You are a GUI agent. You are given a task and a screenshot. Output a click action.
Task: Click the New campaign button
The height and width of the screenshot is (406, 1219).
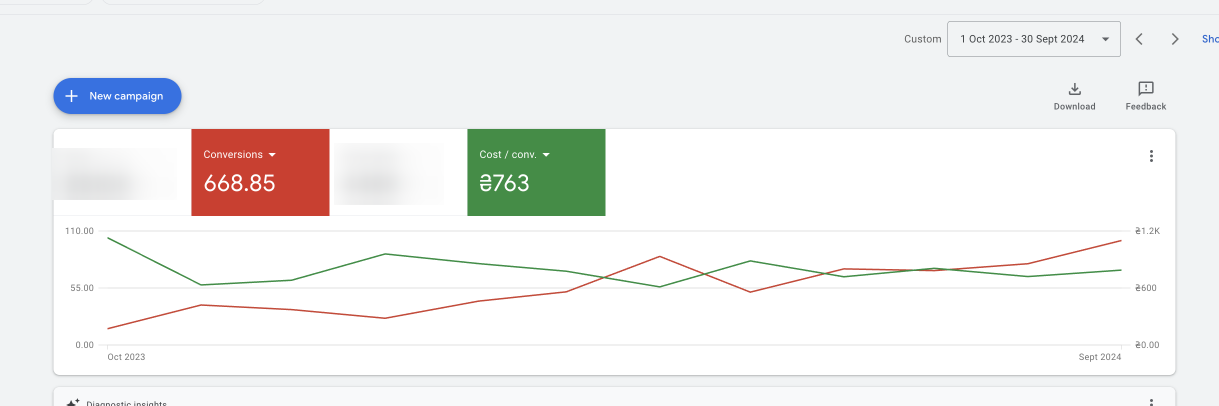tap(117, 96)
